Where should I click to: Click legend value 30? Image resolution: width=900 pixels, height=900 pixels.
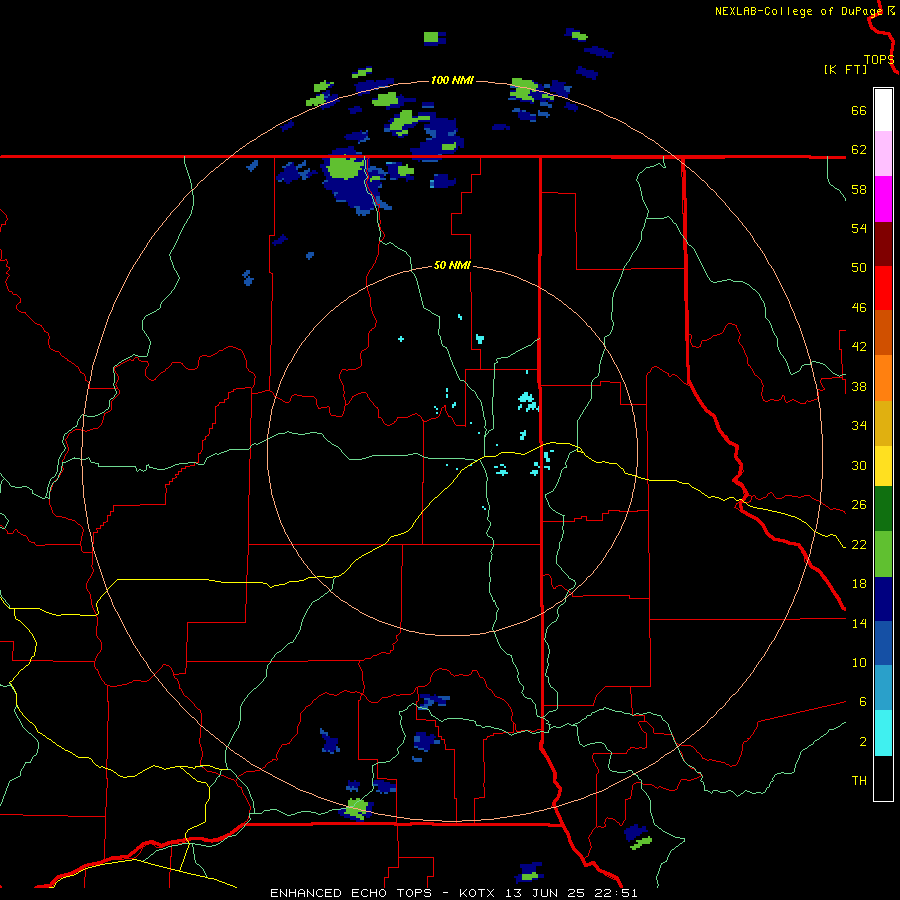click(859, 465)
